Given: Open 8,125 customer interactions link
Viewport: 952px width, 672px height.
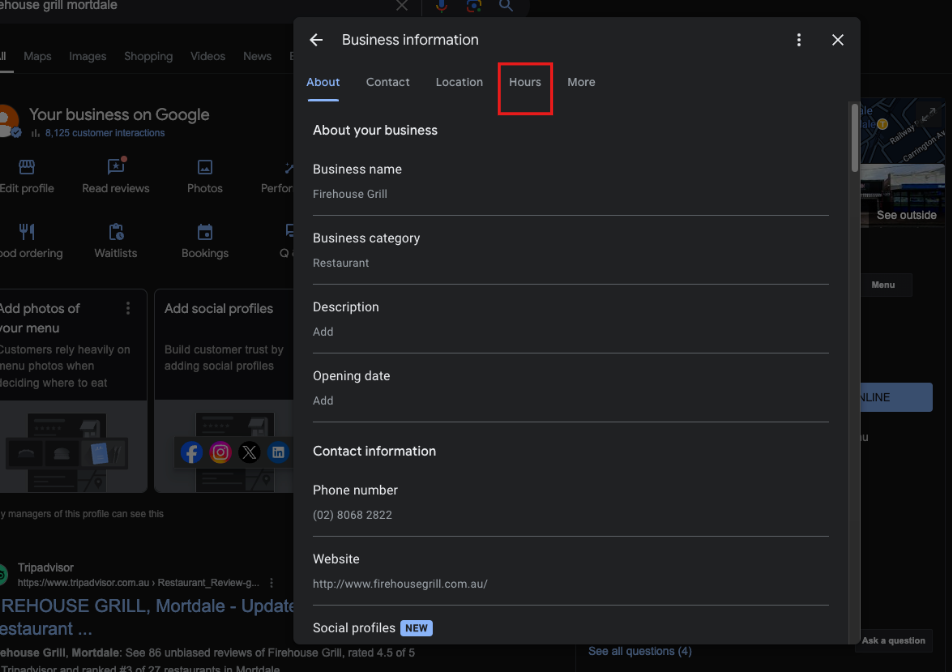Looking at the screenshot, I should click(x=104, y=133).
